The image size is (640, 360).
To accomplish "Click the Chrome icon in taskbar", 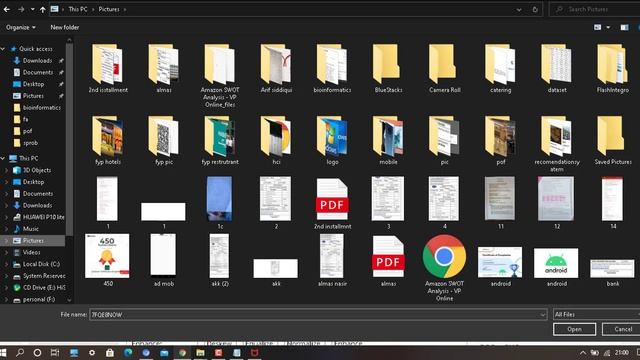I will [x=182, y=353].
